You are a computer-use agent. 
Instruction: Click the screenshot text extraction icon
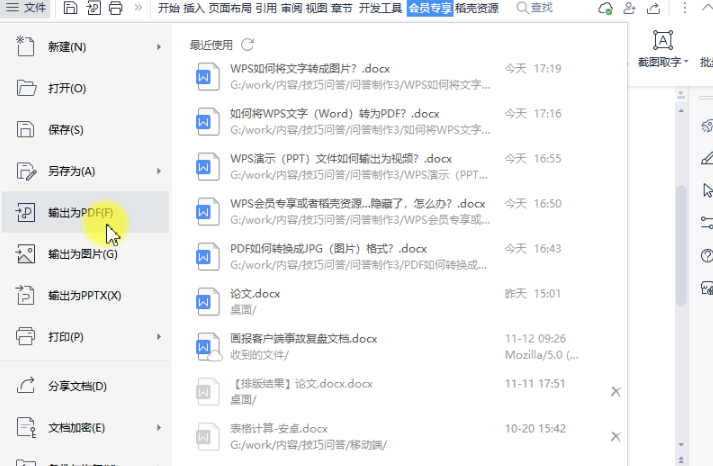662,40
